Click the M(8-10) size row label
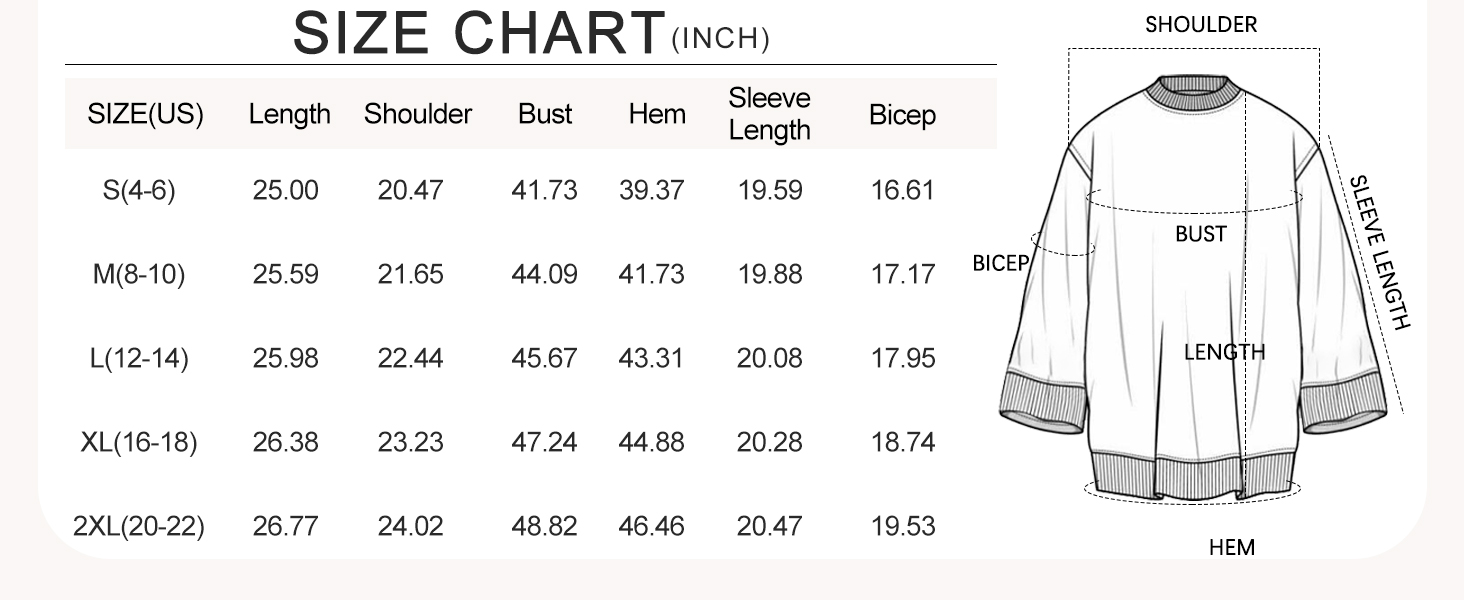 (x=139, y=274)
